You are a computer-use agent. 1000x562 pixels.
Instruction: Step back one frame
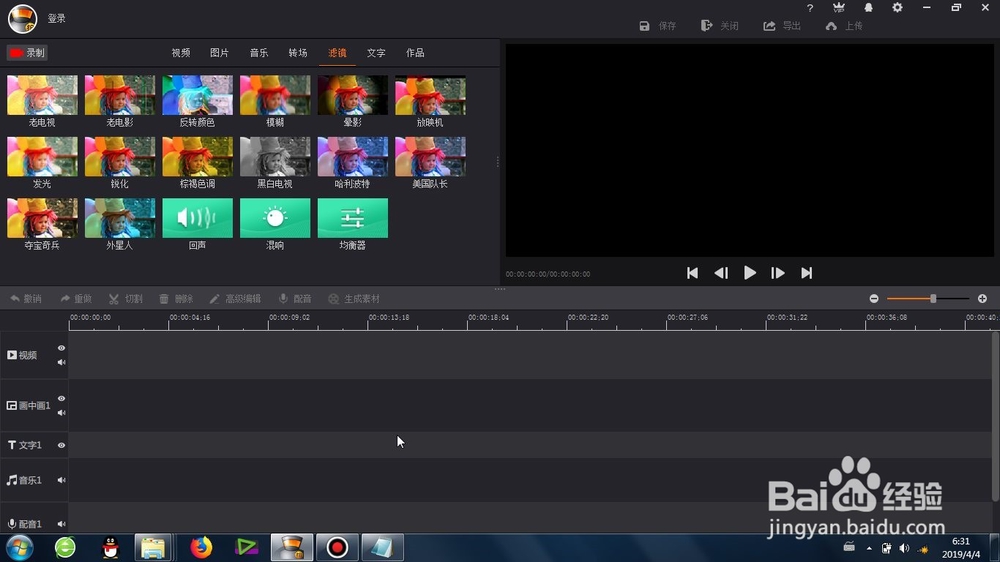pos(721,273)
